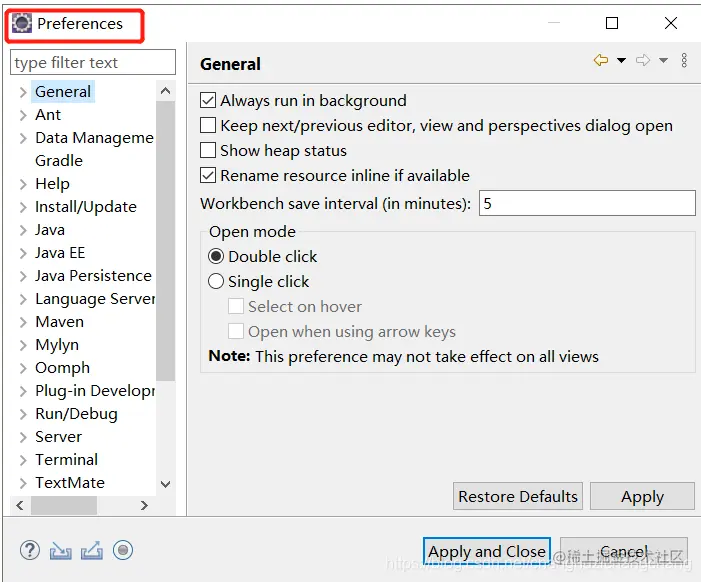Toggle Rename resource inline if available

(208, 176)
